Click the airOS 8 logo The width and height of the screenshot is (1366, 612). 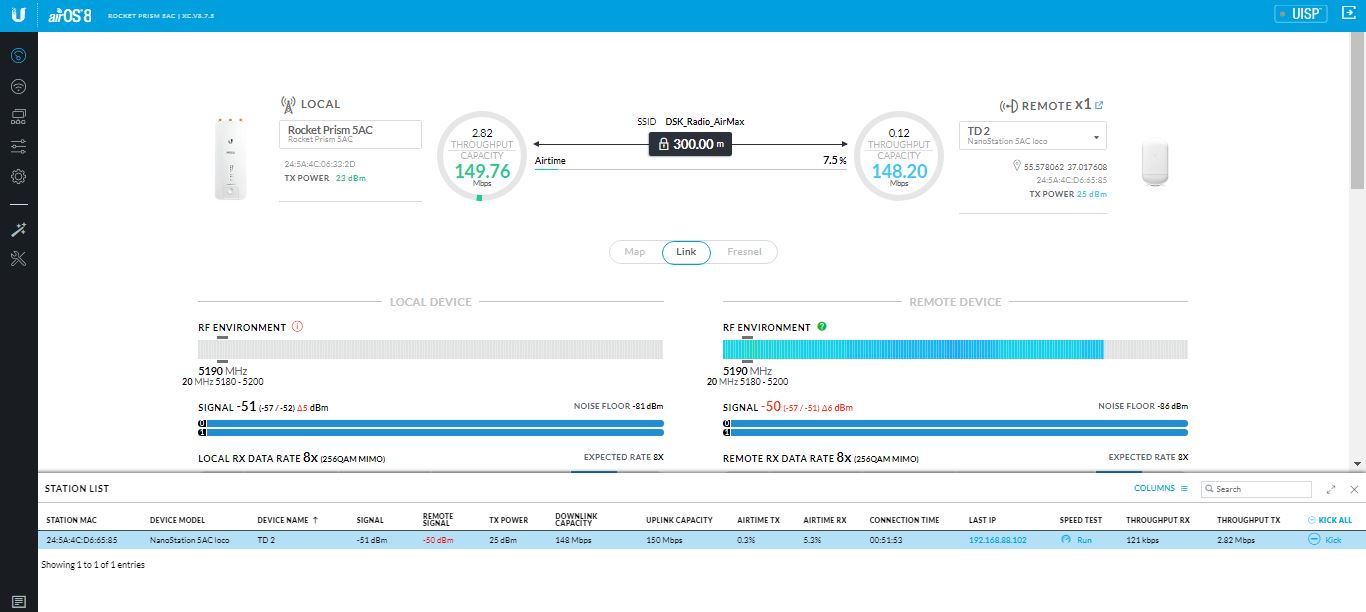coord(69,15)
